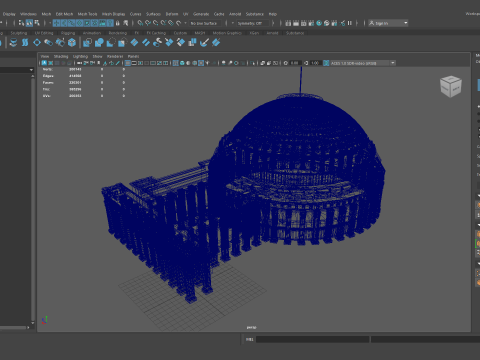480x360 pixels.
Task: Expand the left panel dropdown arrow
Action: [31, 70]
